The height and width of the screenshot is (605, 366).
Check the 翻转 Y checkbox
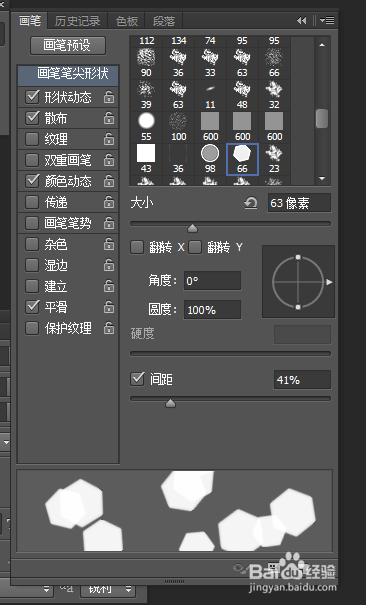pyautogui.click(x=195, y=247)
